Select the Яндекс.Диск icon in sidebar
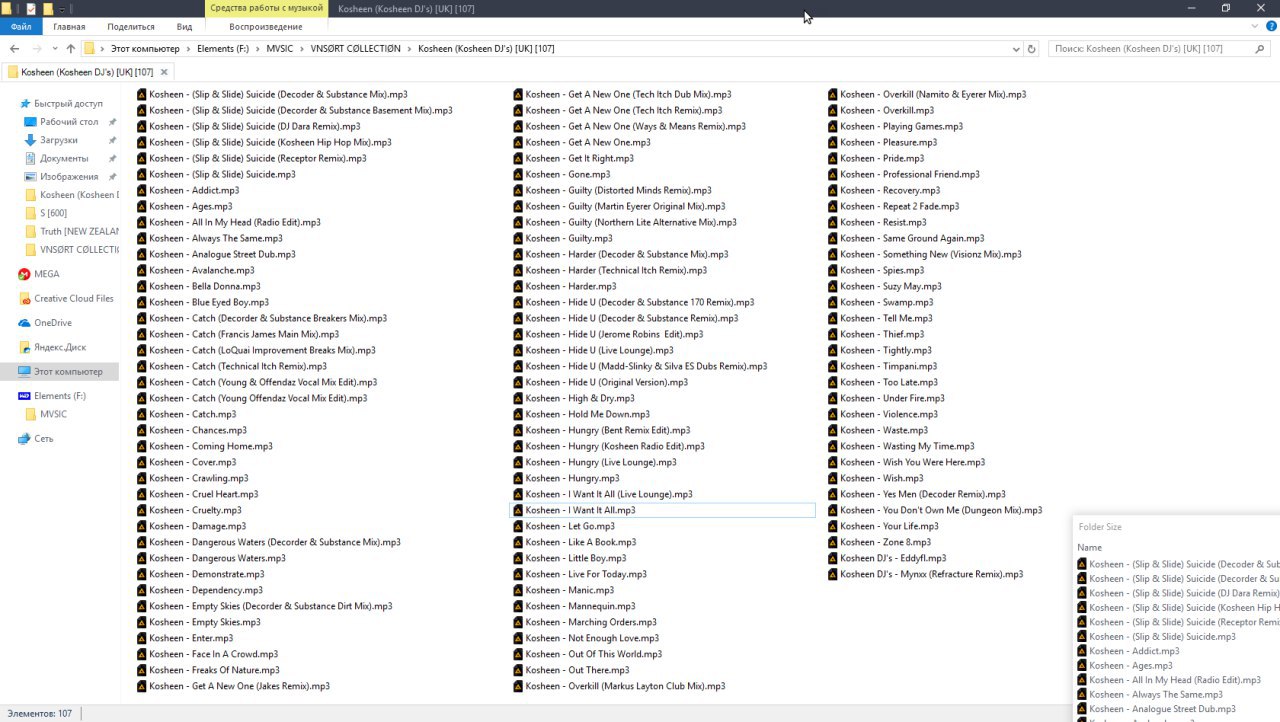The height and width of the screenshot is (722, 1280). coord(24,347)
